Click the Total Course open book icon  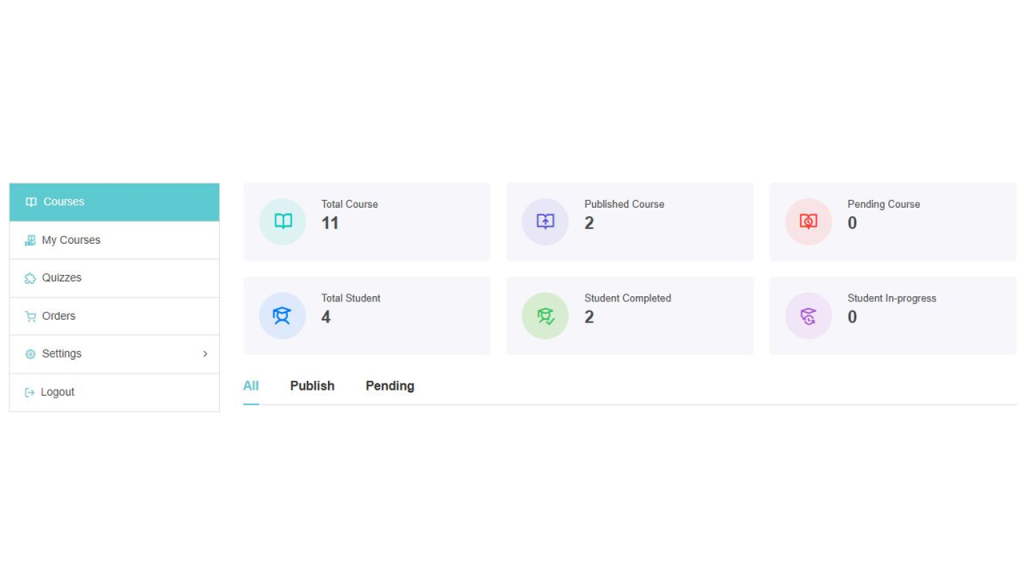(283, 222)
